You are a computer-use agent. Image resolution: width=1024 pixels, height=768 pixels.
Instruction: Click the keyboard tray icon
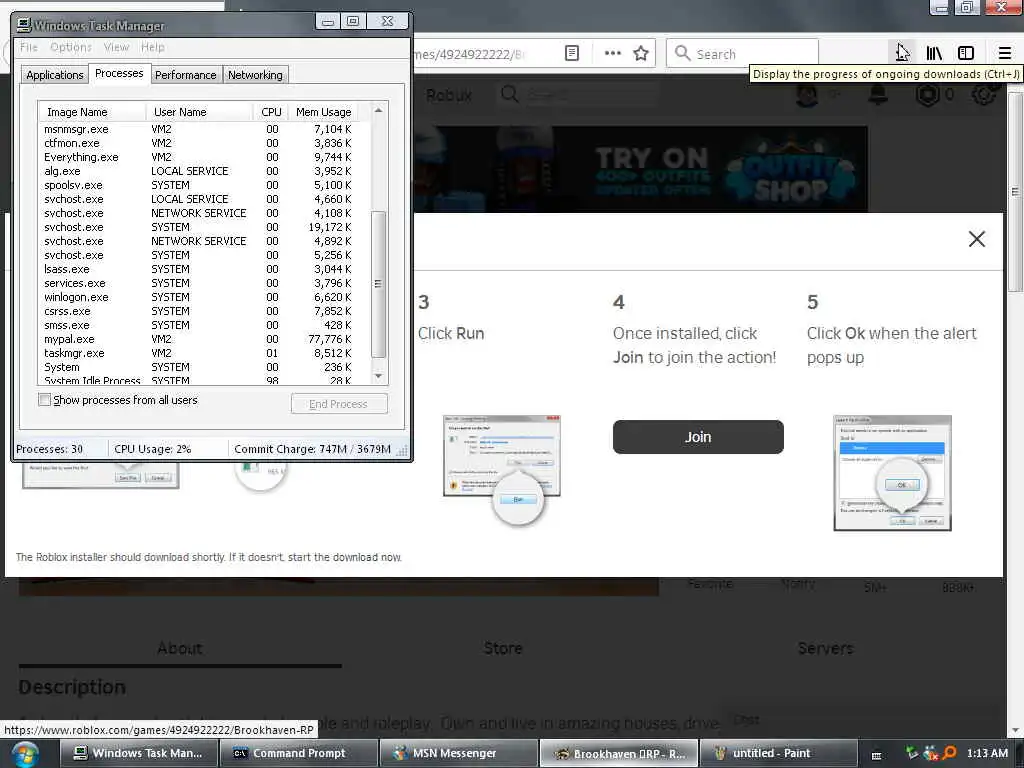click(876, 756)
